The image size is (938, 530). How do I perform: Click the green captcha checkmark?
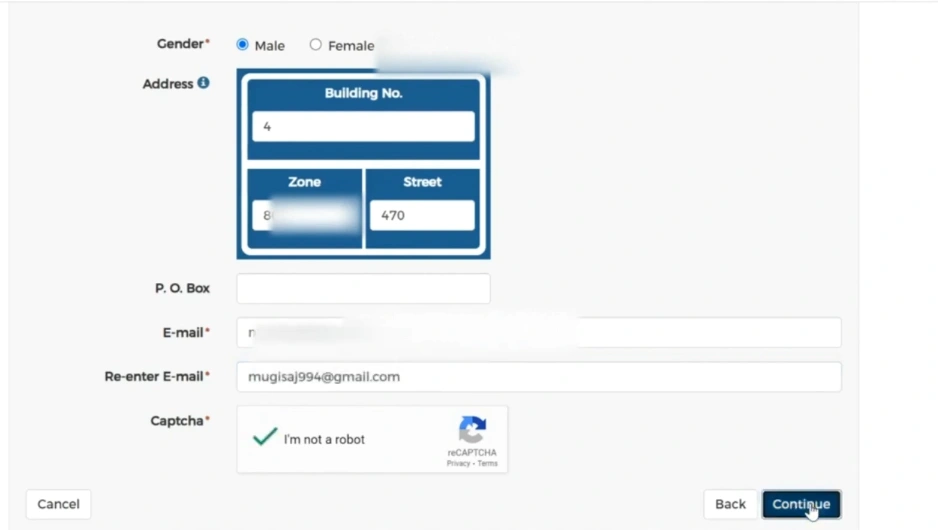click(265, 437)
